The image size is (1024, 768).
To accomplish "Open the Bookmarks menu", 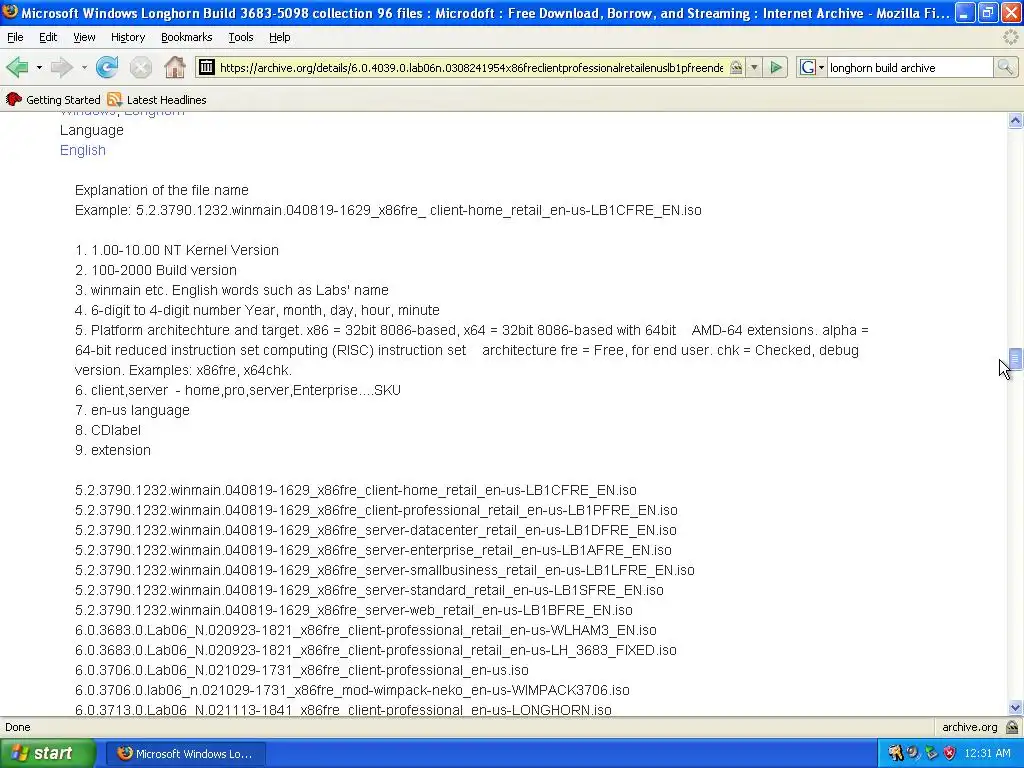I will click(187, 37).
